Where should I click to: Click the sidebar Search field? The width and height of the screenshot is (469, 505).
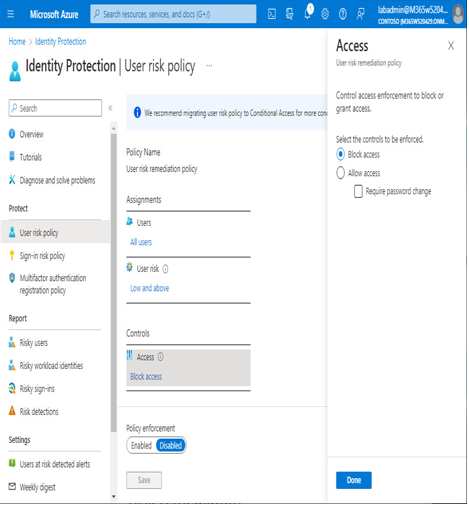[55, 108]
